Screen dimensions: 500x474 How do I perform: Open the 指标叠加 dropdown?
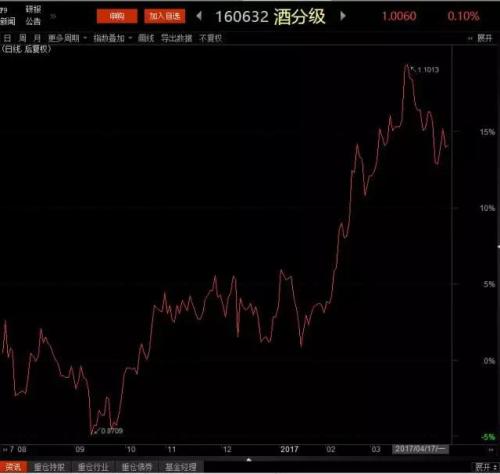click(x=113, y=38)
